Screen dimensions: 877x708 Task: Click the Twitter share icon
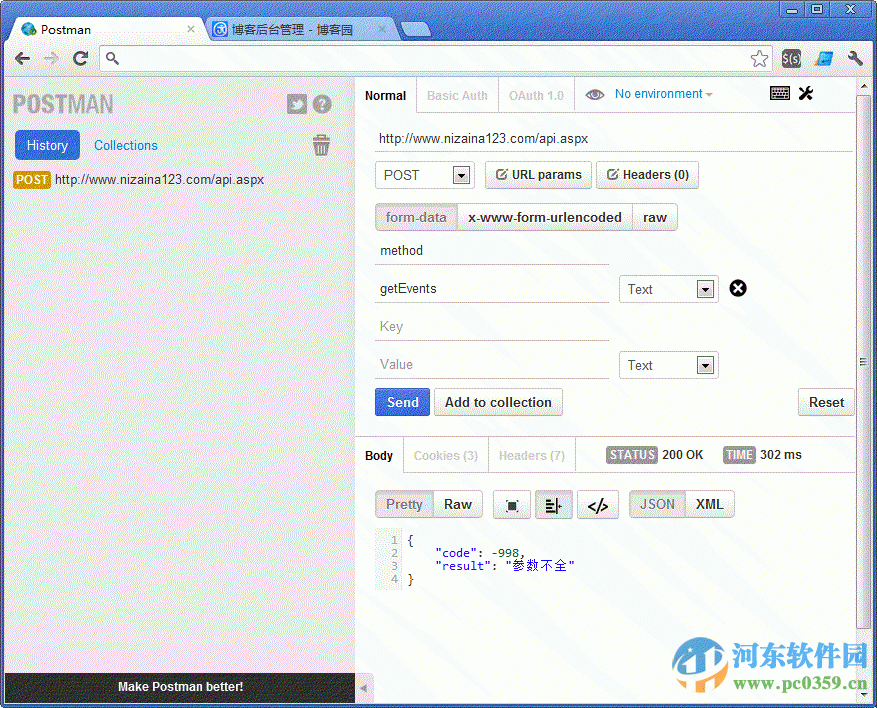click(x=296, y=104)
